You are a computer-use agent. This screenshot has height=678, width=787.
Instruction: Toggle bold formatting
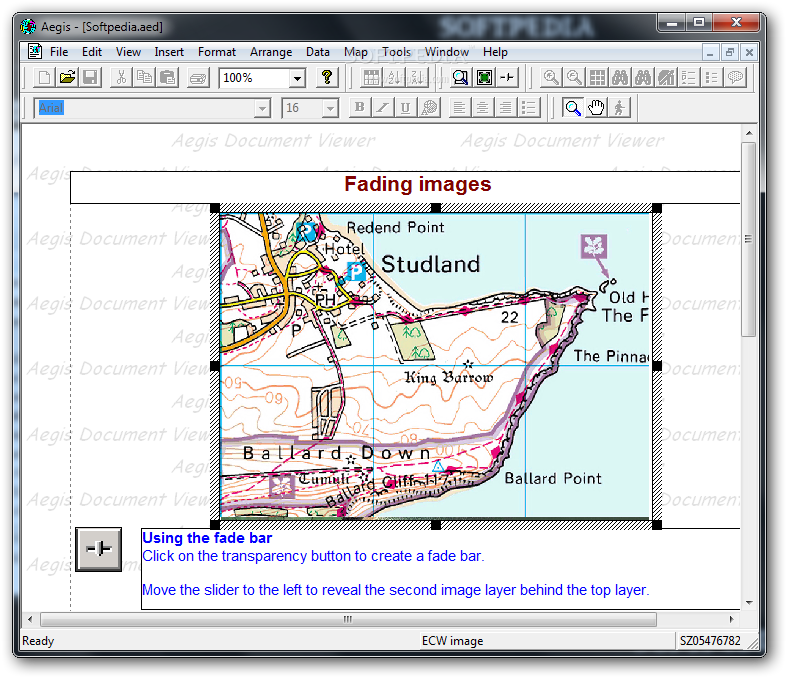pos(359,108)
